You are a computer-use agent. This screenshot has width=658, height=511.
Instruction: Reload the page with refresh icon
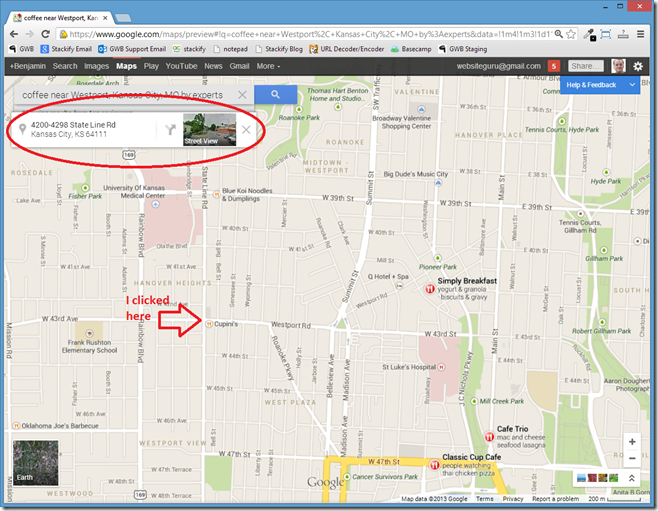click(x=45, y=34)
